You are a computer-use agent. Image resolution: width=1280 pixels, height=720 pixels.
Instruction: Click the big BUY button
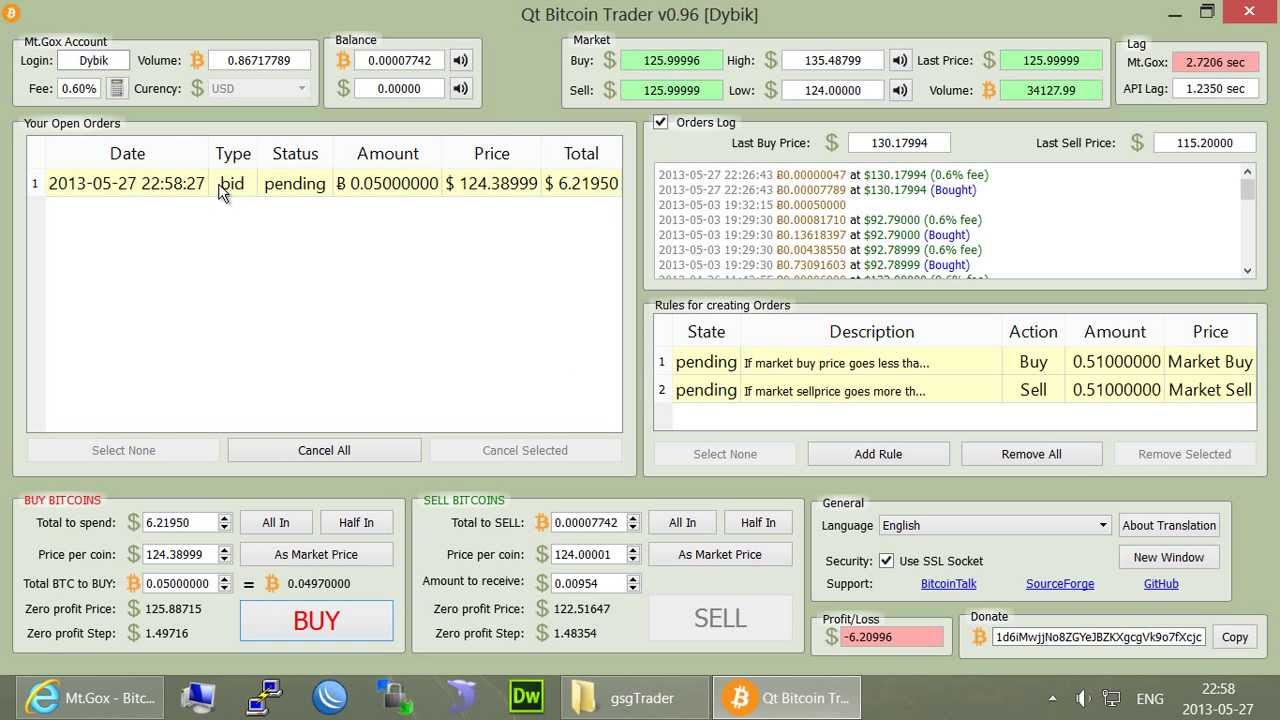(316, 620)
